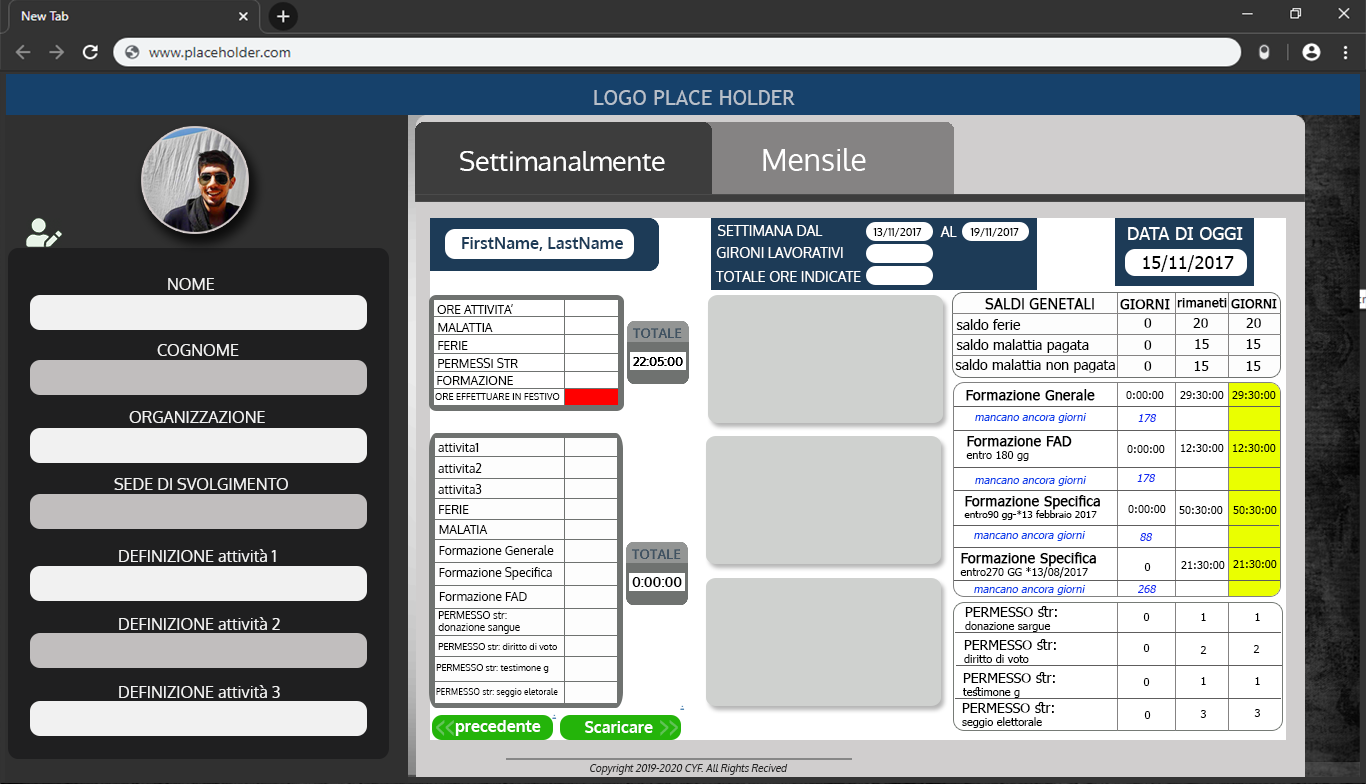The height and width of the screenshot is (784, 1366).
Task: Click the ORE ATTIVITA' value cell
Action: [591, 309]
